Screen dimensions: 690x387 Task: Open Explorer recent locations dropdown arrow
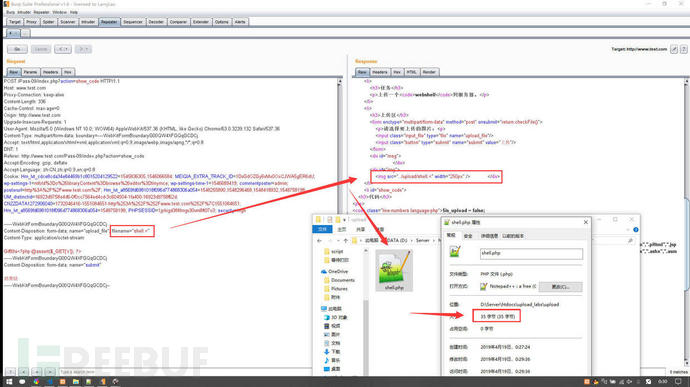click(x=338, y=240)
